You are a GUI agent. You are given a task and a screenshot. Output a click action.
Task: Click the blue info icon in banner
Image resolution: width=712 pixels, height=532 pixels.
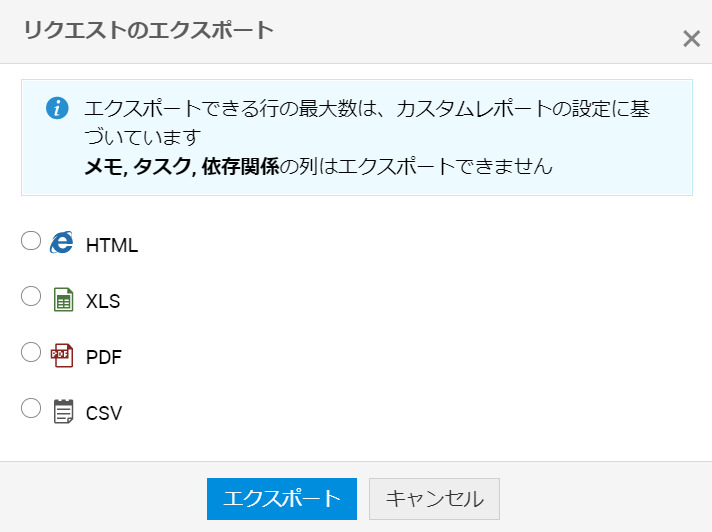point(57,108)
